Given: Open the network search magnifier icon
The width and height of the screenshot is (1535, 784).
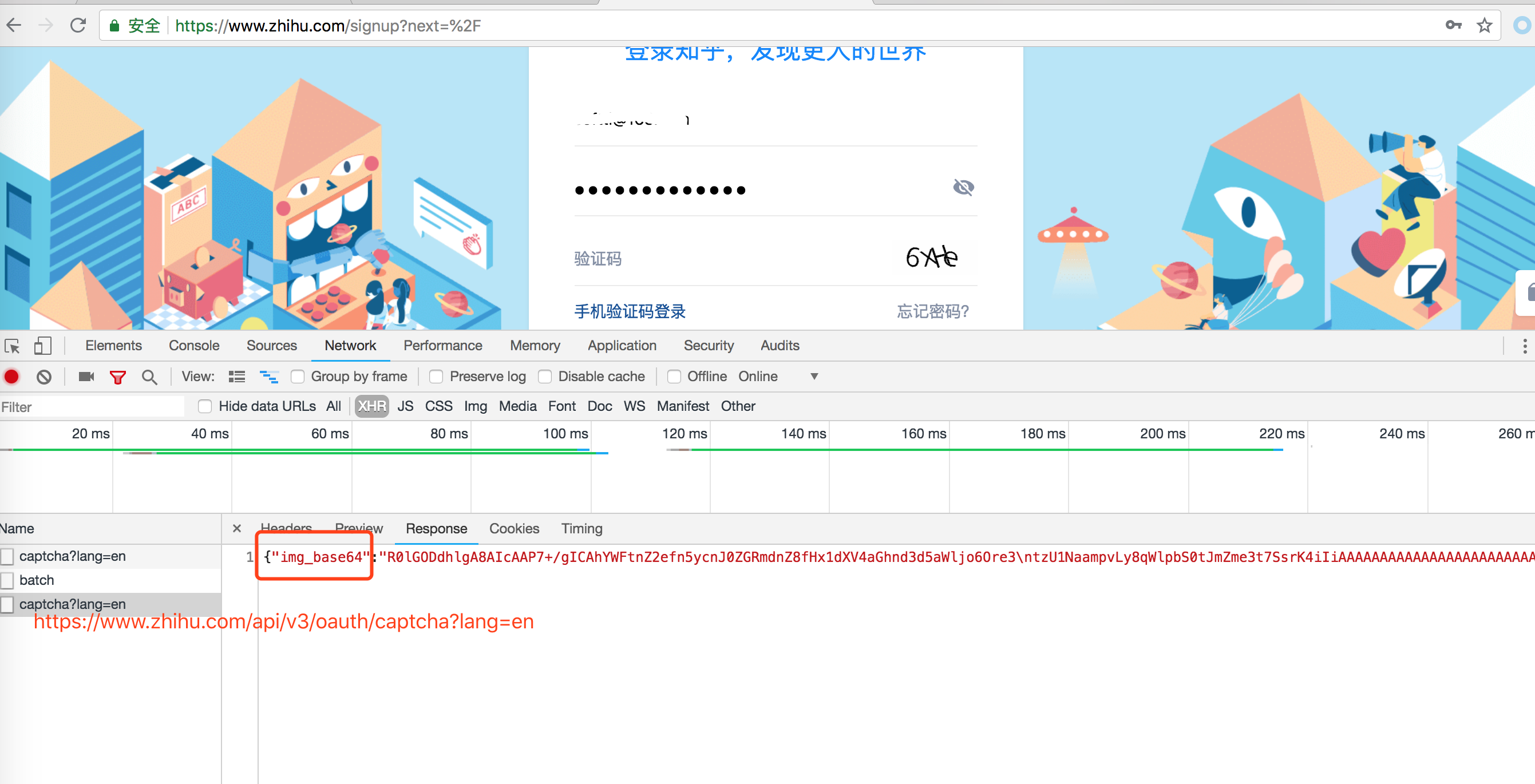Looking at the screenshot, I should tap(149, 377).
